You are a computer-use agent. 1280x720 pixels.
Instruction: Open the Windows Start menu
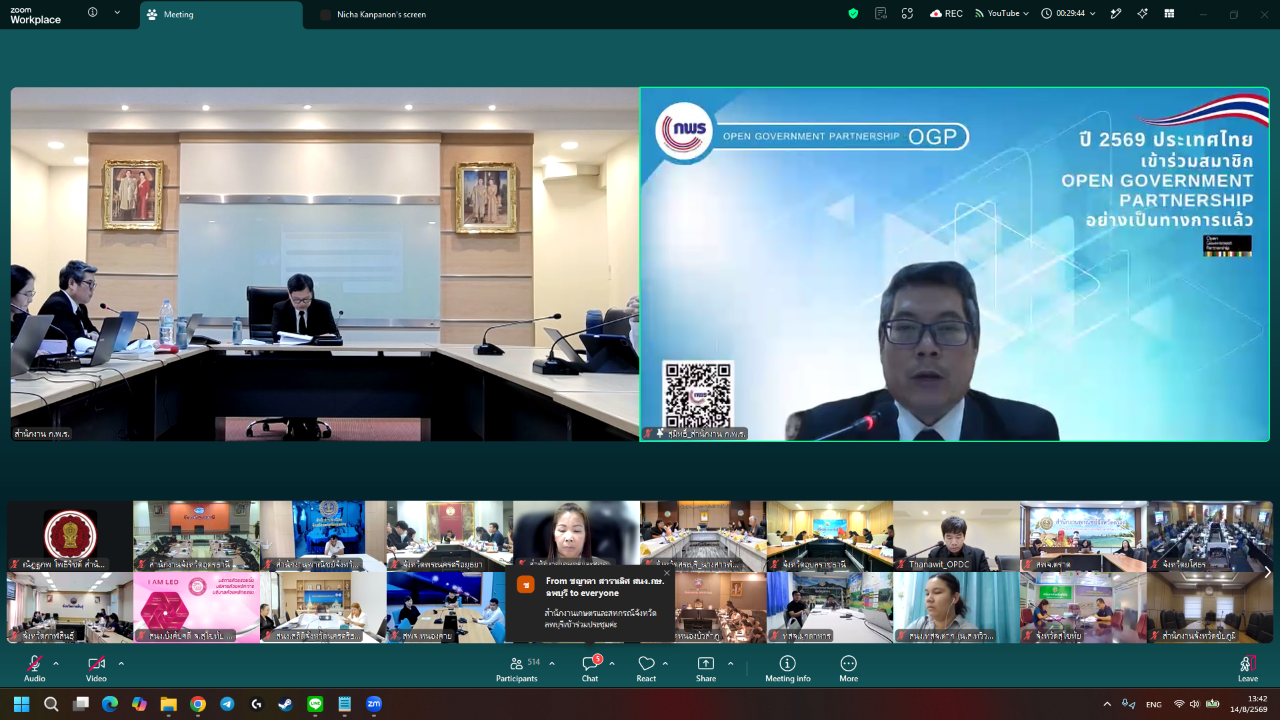click(x=21, y=704)
